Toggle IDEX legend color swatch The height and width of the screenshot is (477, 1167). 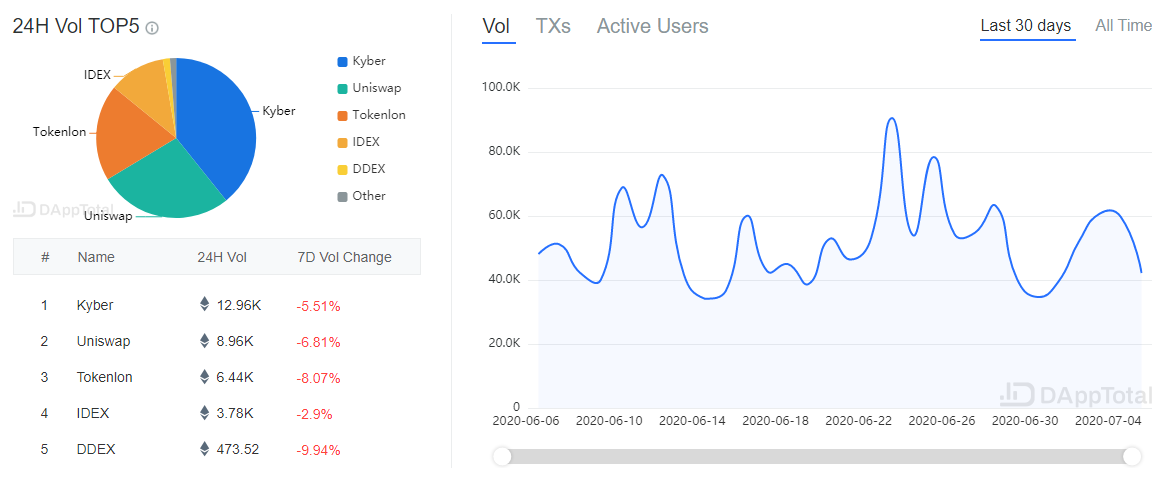(x=342, y=142)
